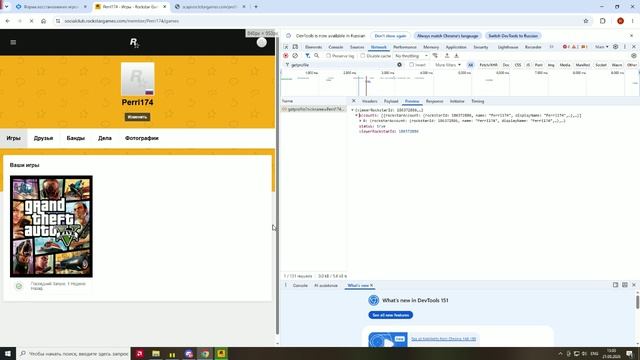Screen dimensions: 640x360
Task: Clear the getprofile filter text icon
Action: (x=399, y=65)
